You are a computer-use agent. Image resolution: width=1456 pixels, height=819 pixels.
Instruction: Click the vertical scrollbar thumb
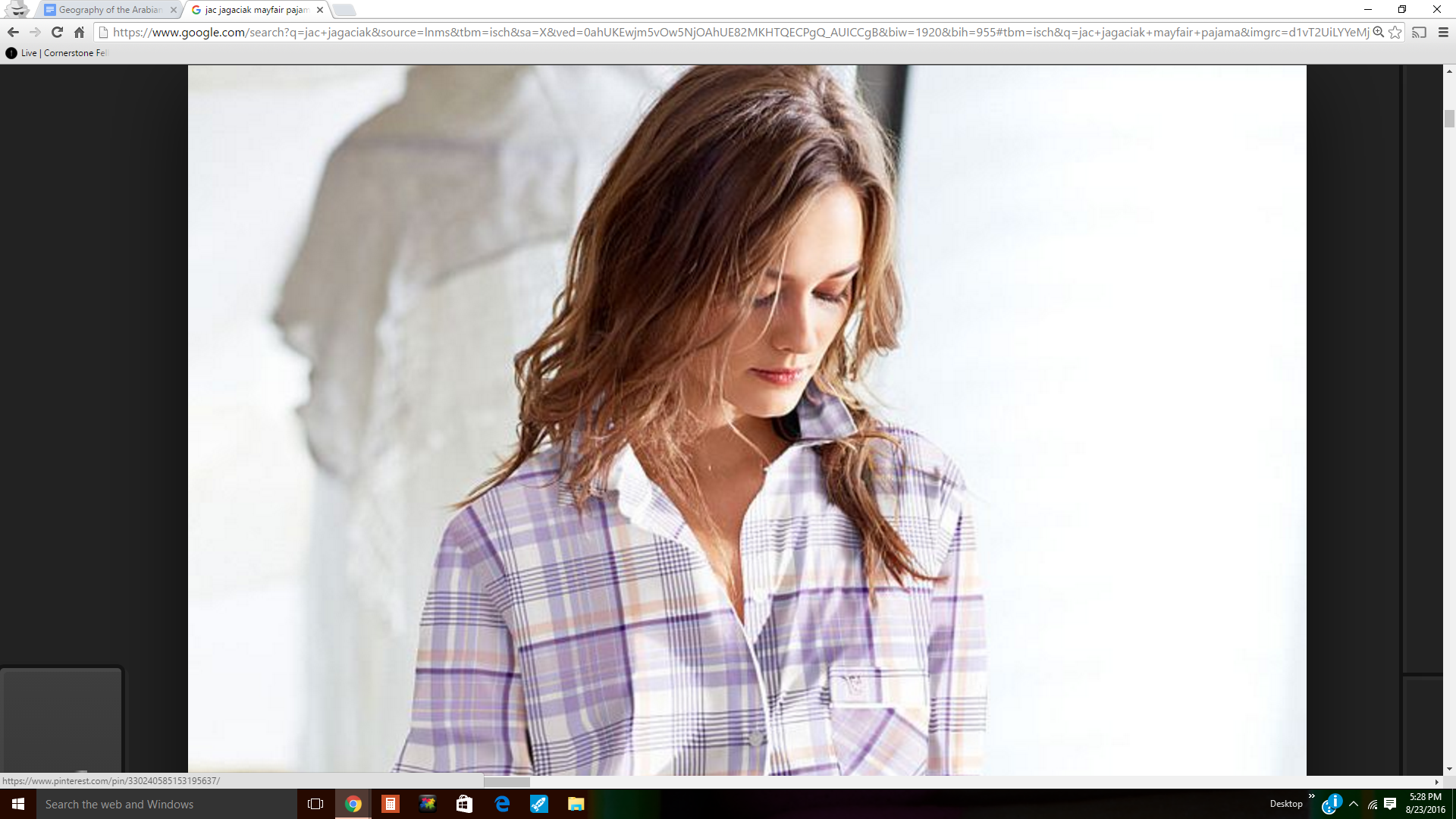click(x=1449, y=119)
